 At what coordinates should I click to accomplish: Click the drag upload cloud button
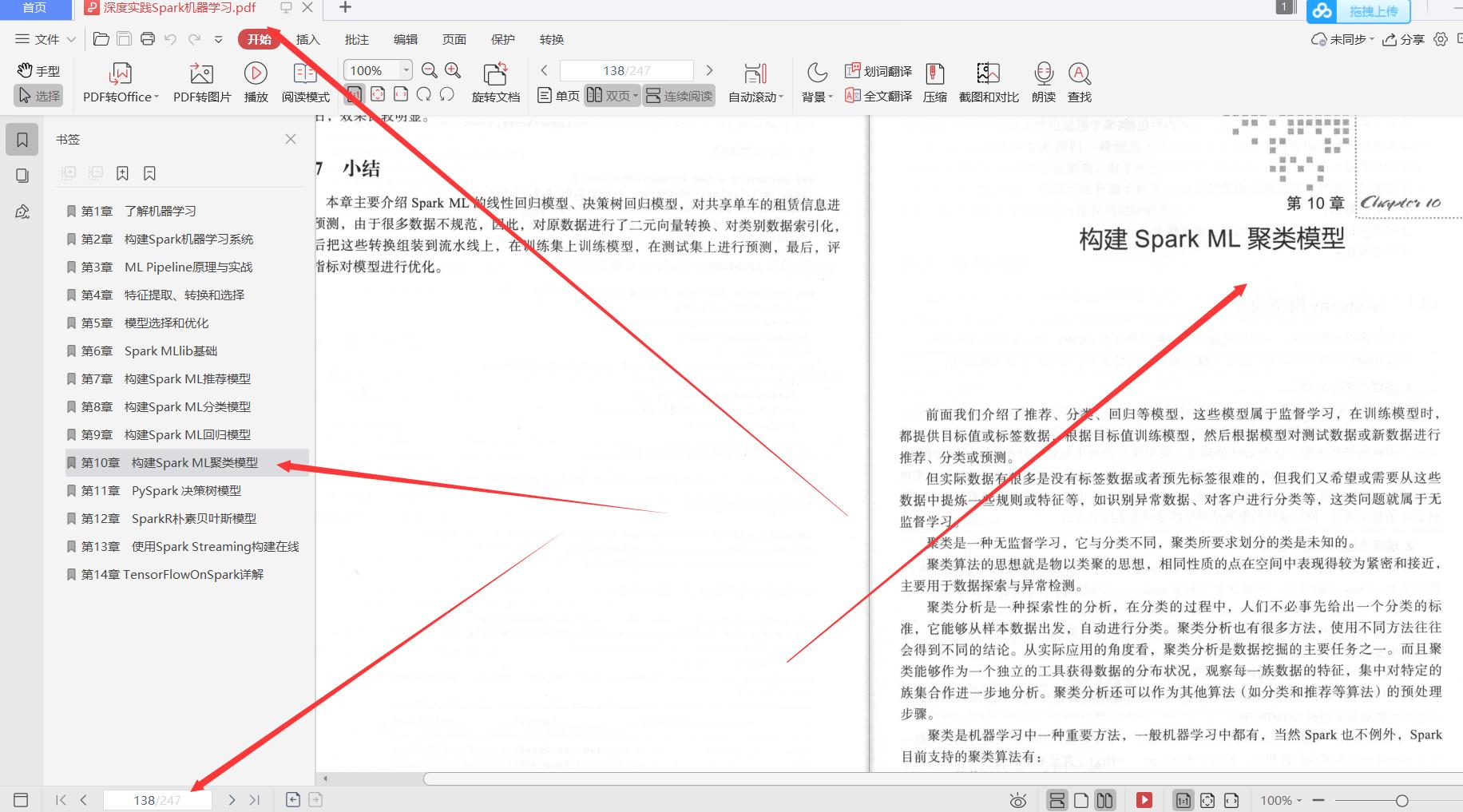click(x=1358, y=11)
